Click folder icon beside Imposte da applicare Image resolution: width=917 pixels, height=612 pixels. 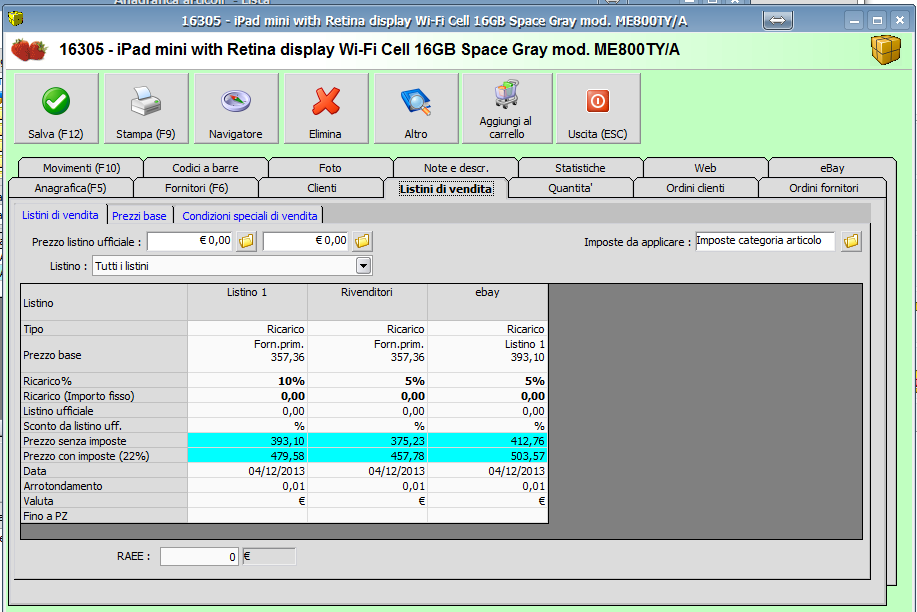(x=852, y=241)
